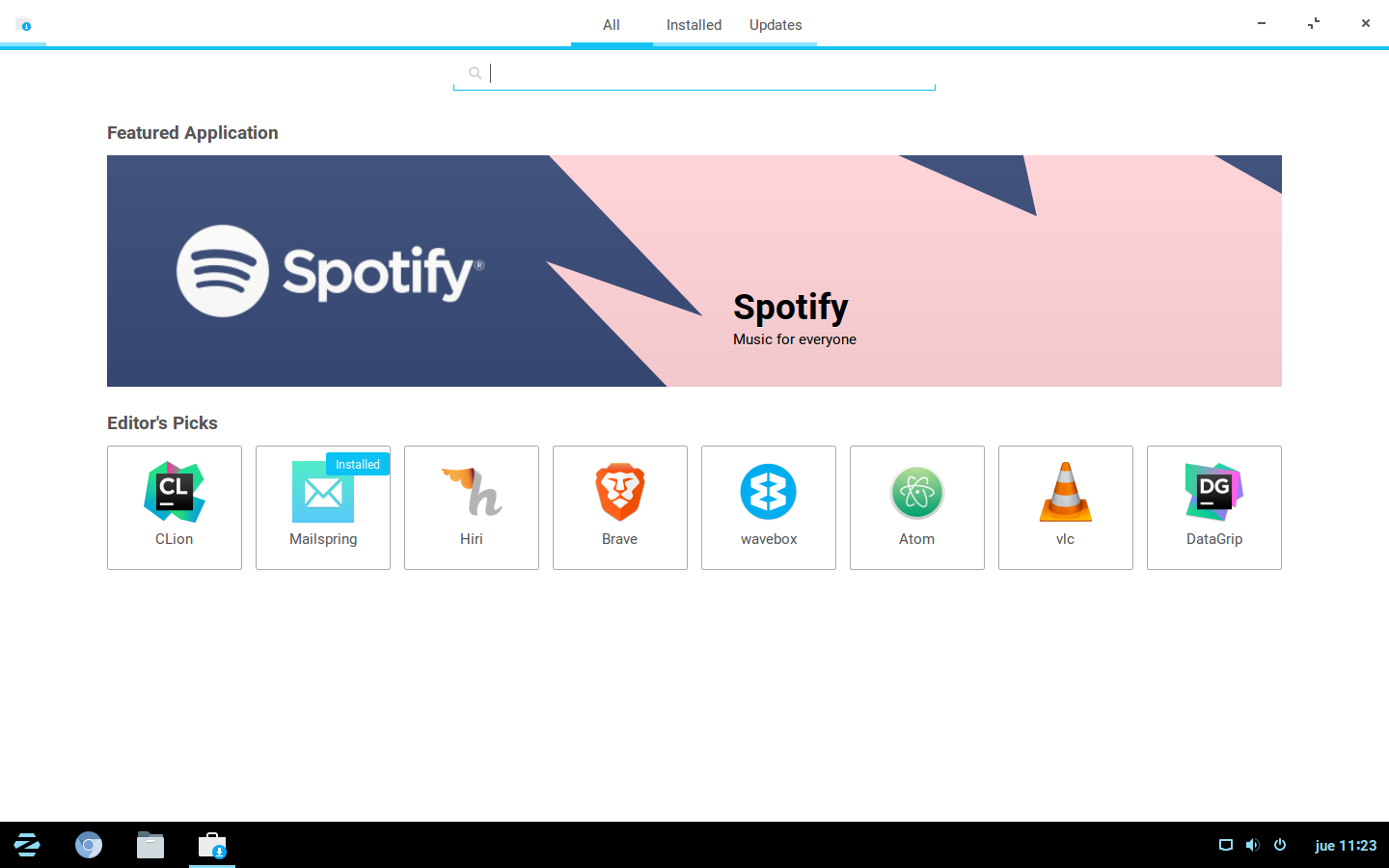Screen dimensions: 1389x868
Task: Open the volume control in tray
Action: 1253,845
